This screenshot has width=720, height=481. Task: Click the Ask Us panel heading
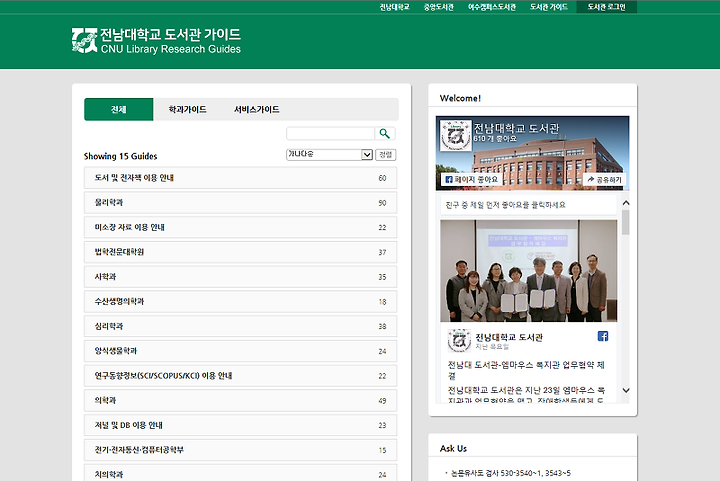(x=453, y=448)
